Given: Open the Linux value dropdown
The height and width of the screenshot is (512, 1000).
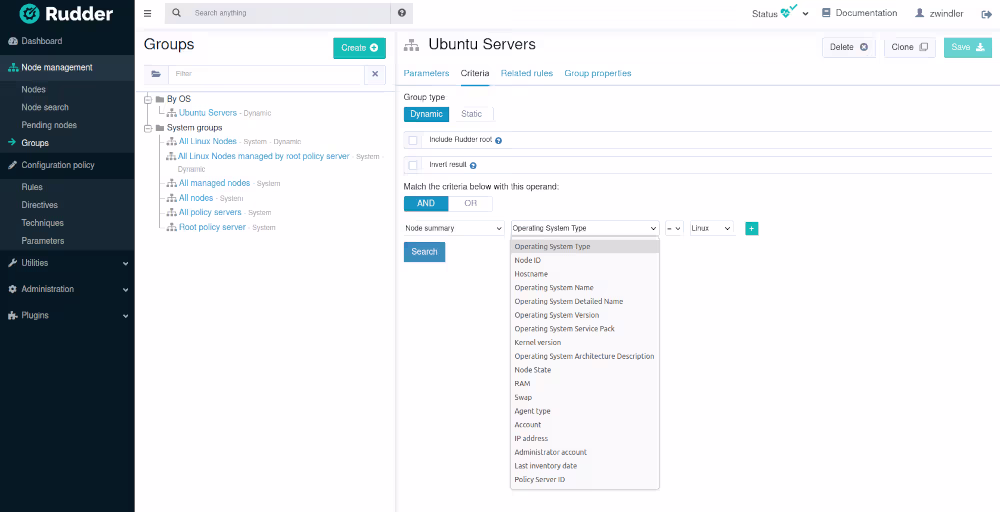Looking at the screenshot, I should coord(711,228).
